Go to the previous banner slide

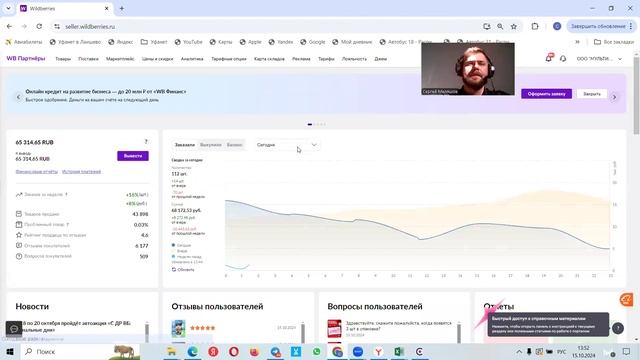[18, 97]
